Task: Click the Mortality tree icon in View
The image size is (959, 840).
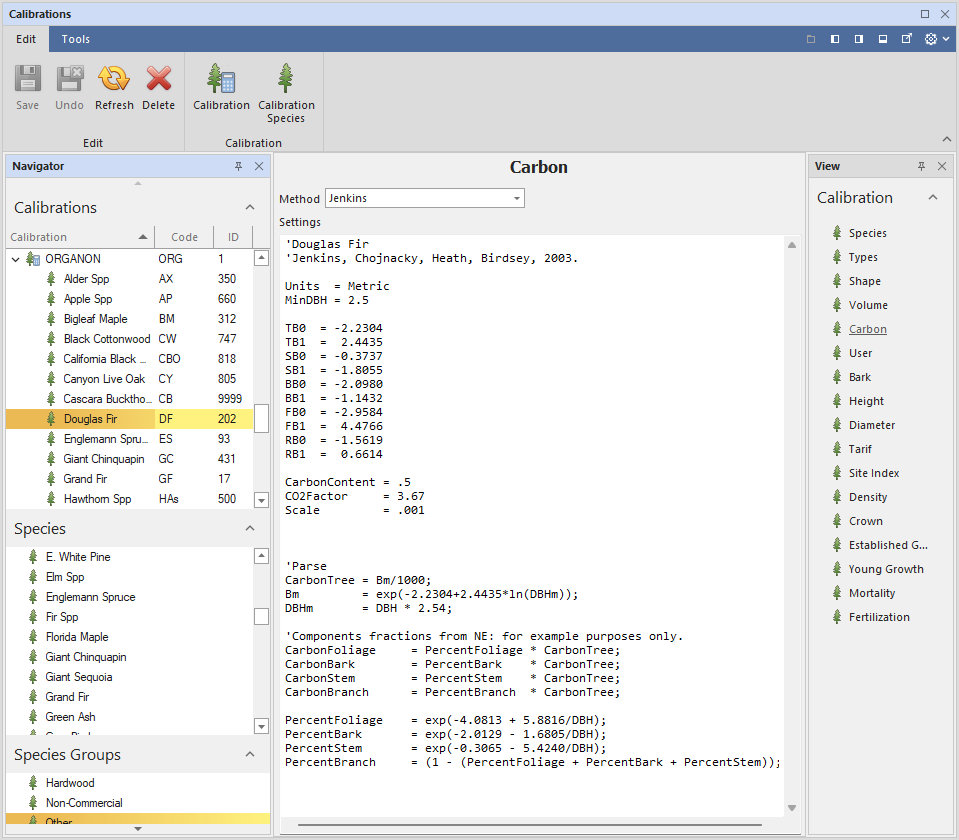Action: 837,593
